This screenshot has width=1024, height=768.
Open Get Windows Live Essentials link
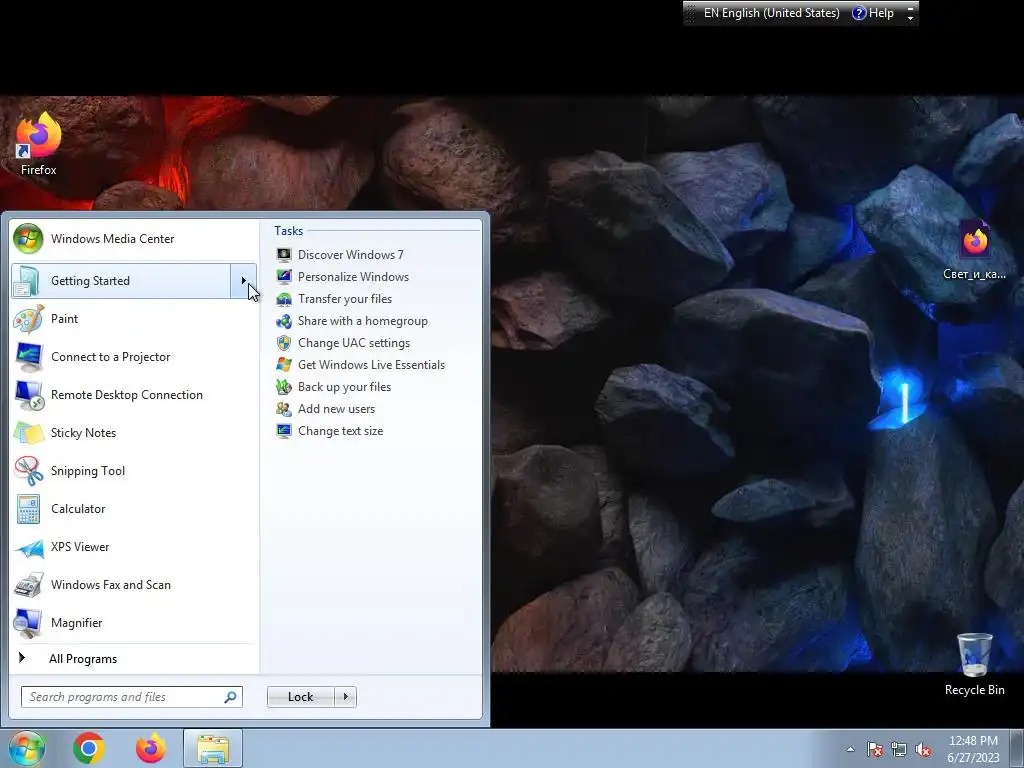coord(372,365)
